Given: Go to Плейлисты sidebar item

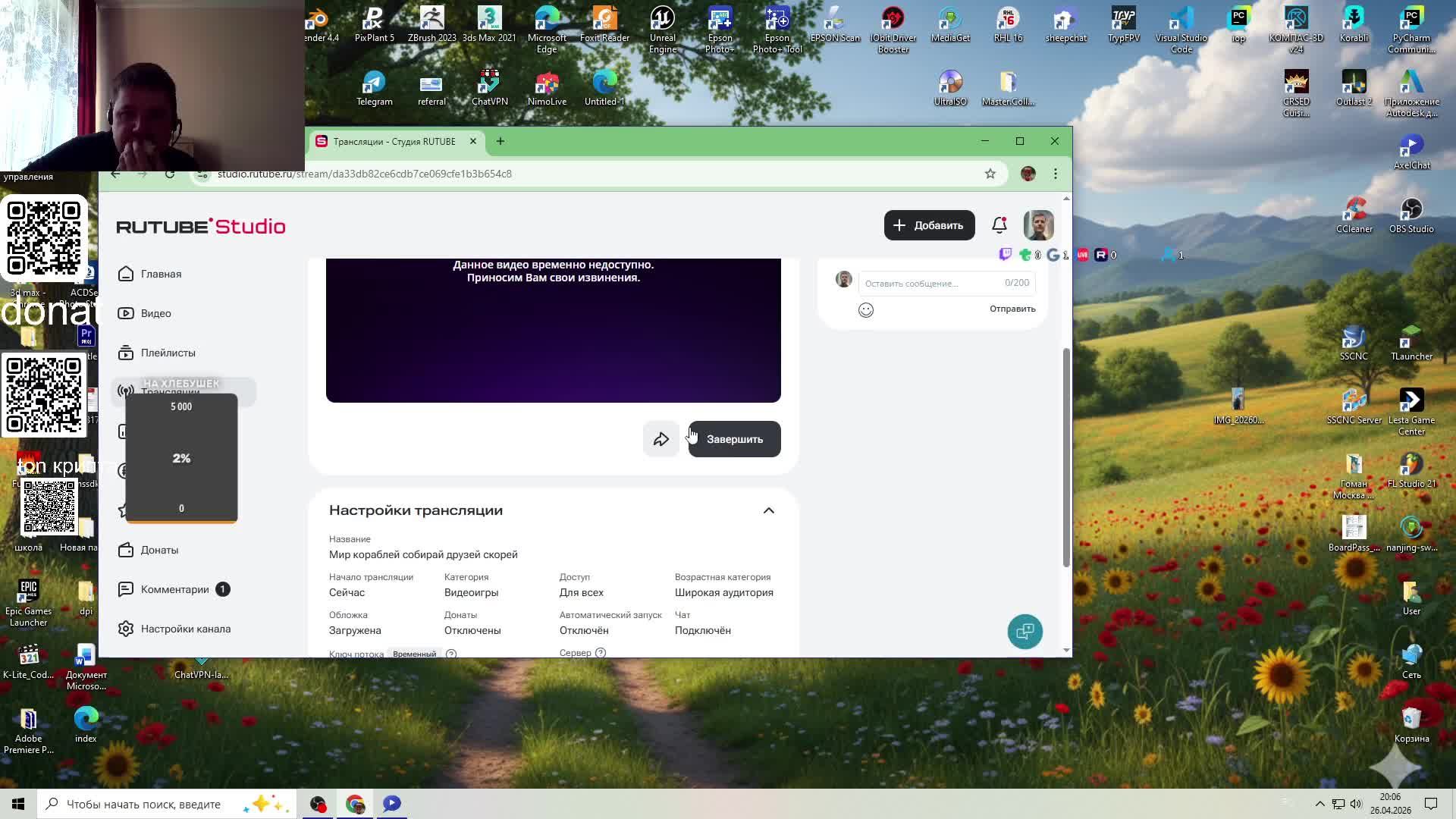Looking at the screenshot, I should 168,353.
